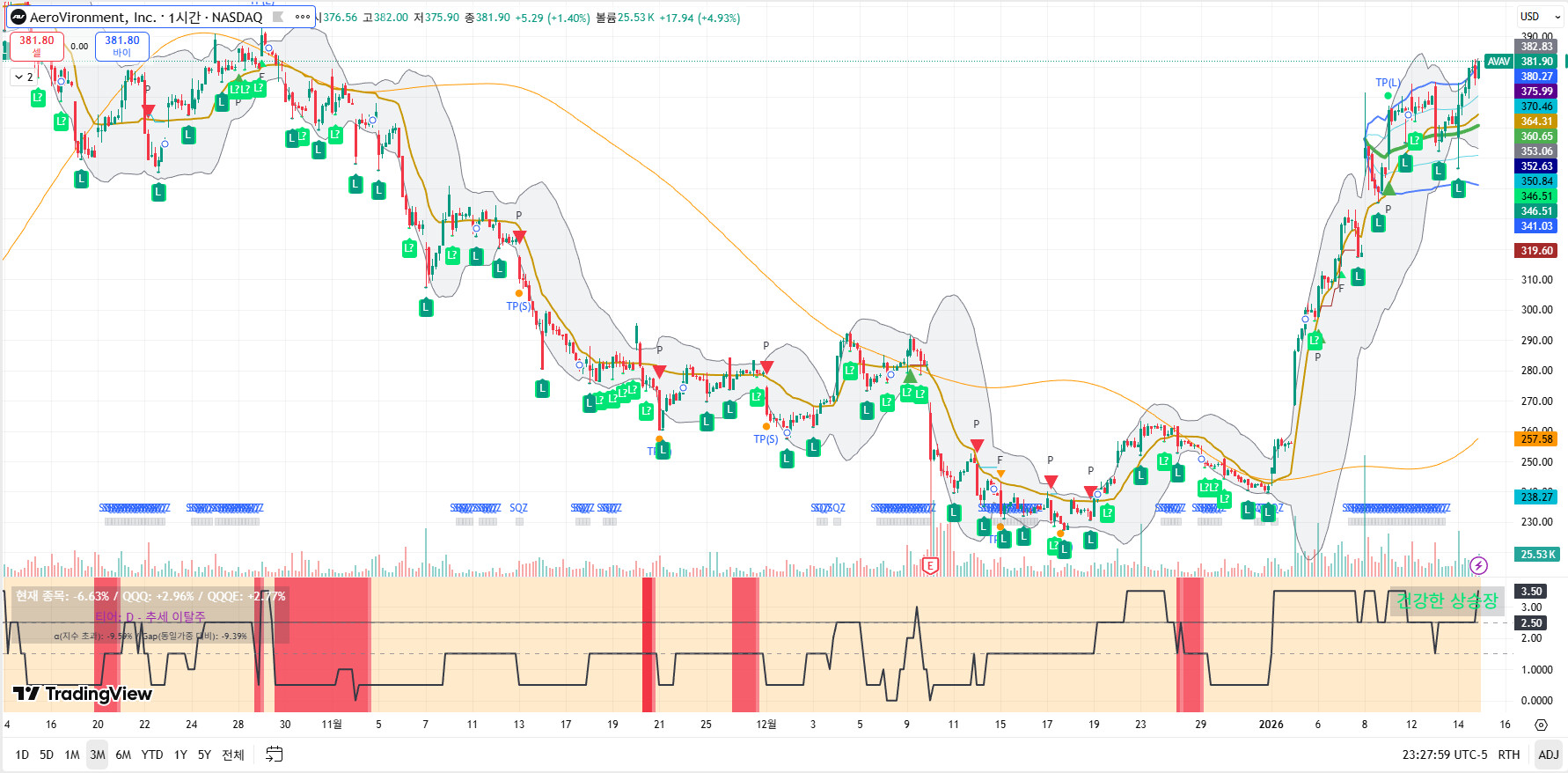Screen dimensions: 1568x773
Task: Click the 11월 label on time axis
Action: (332, 725)
